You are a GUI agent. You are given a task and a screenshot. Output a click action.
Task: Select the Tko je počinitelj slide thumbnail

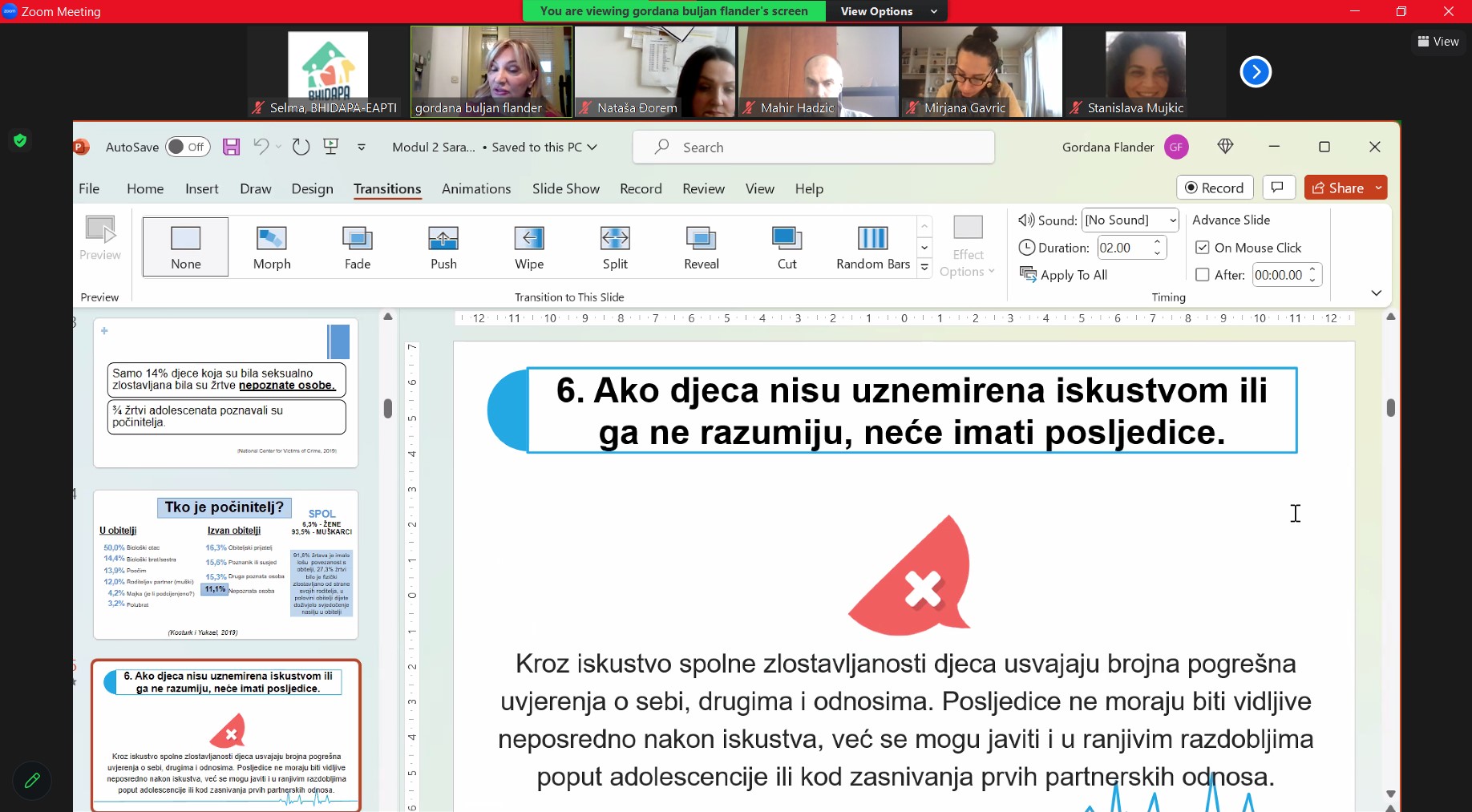click(x=225, y=564)
